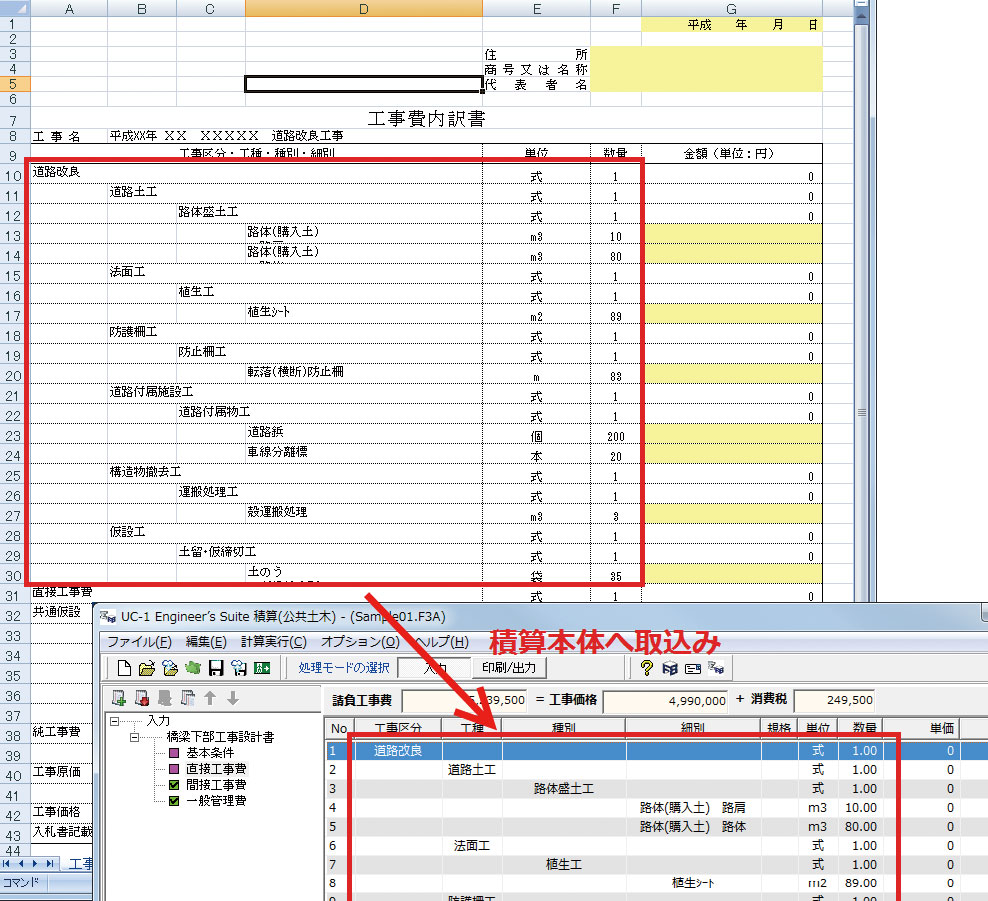Image resolution: width=988 pixels, height=901 pixels.
Task: Click the greyed-out document icon in tree toolbar
Action: [x=164, y=698]
